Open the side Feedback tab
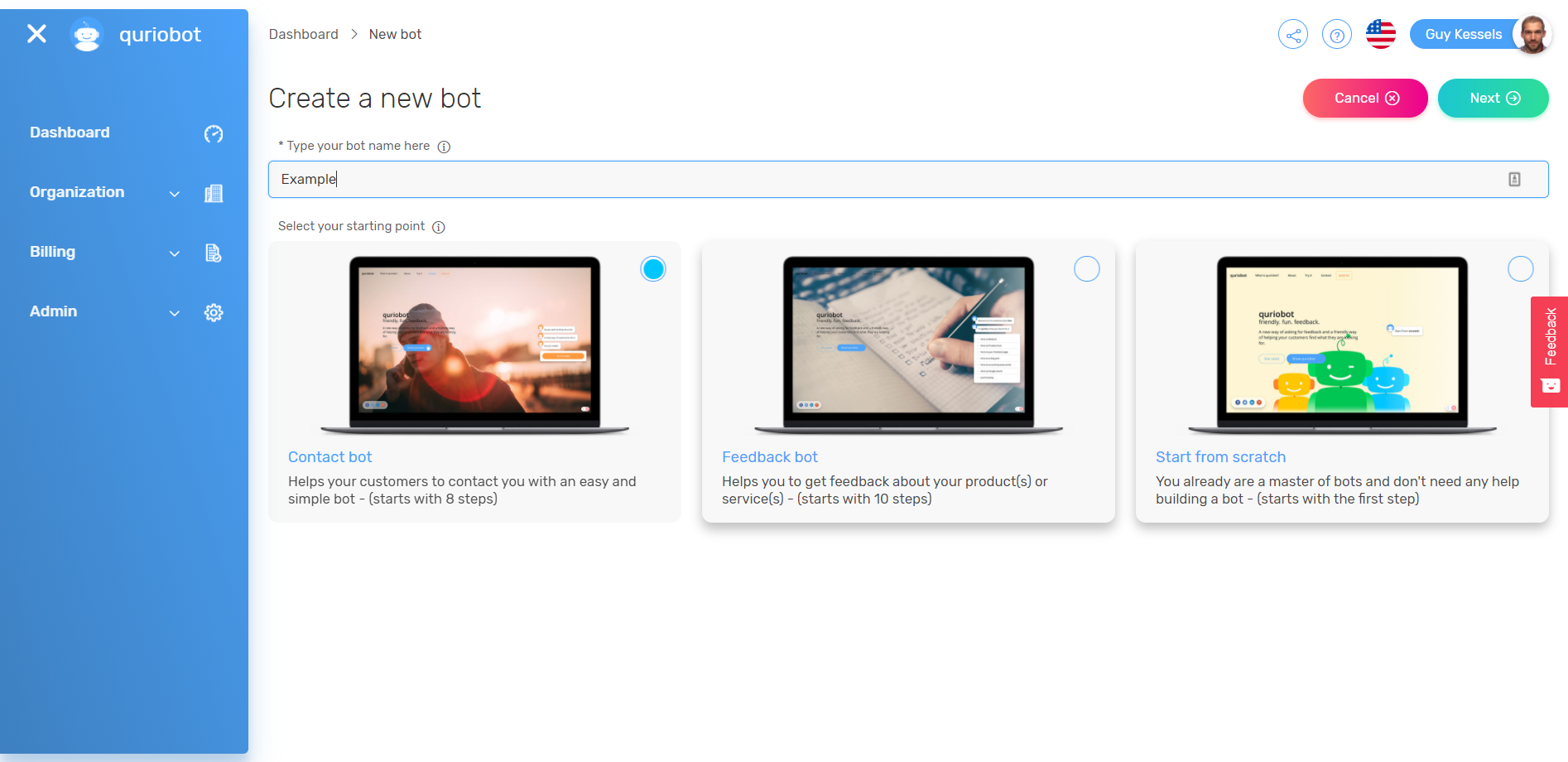The height and width of the screenshot is (762, 1568). coord(1550,351)
